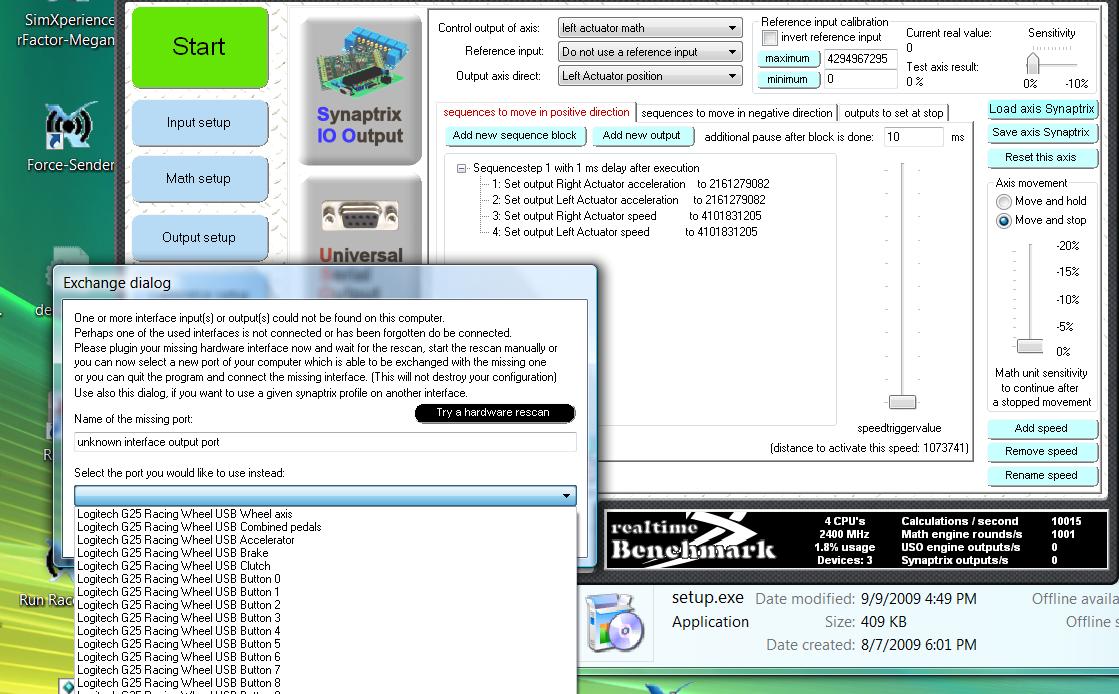This screenshot has width=1119, height=694.
Task: Choose Logitech G25 Button 5 option
Action: [x=325, y=644]
